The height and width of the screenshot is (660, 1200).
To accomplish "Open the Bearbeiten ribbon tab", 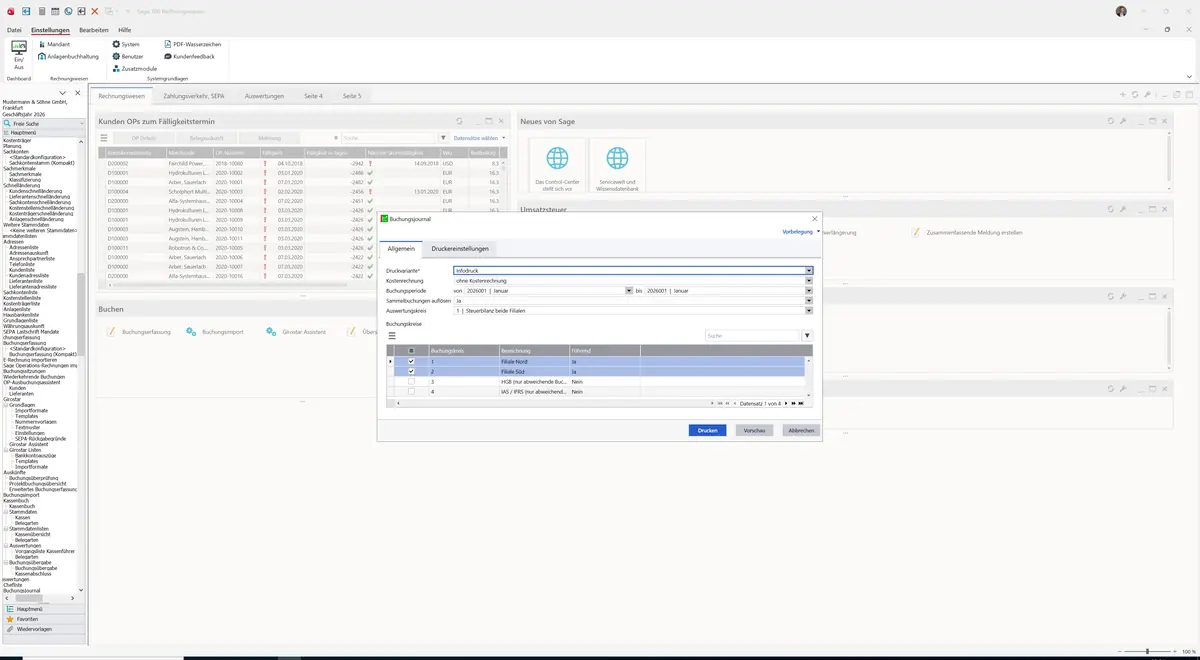I will coord(94,30).
